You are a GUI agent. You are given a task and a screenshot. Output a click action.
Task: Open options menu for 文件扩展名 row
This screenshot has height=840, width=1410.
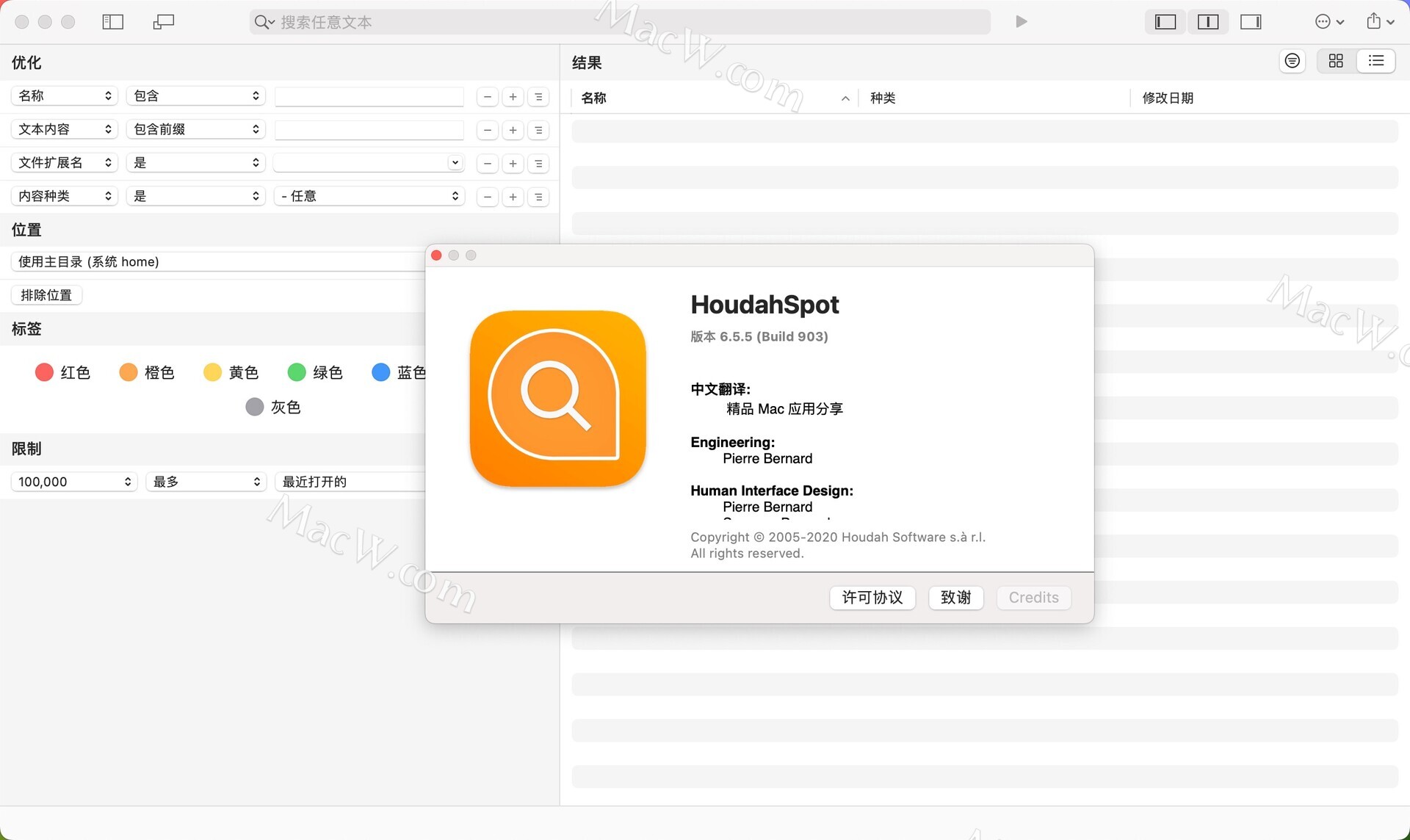(538, 164)
